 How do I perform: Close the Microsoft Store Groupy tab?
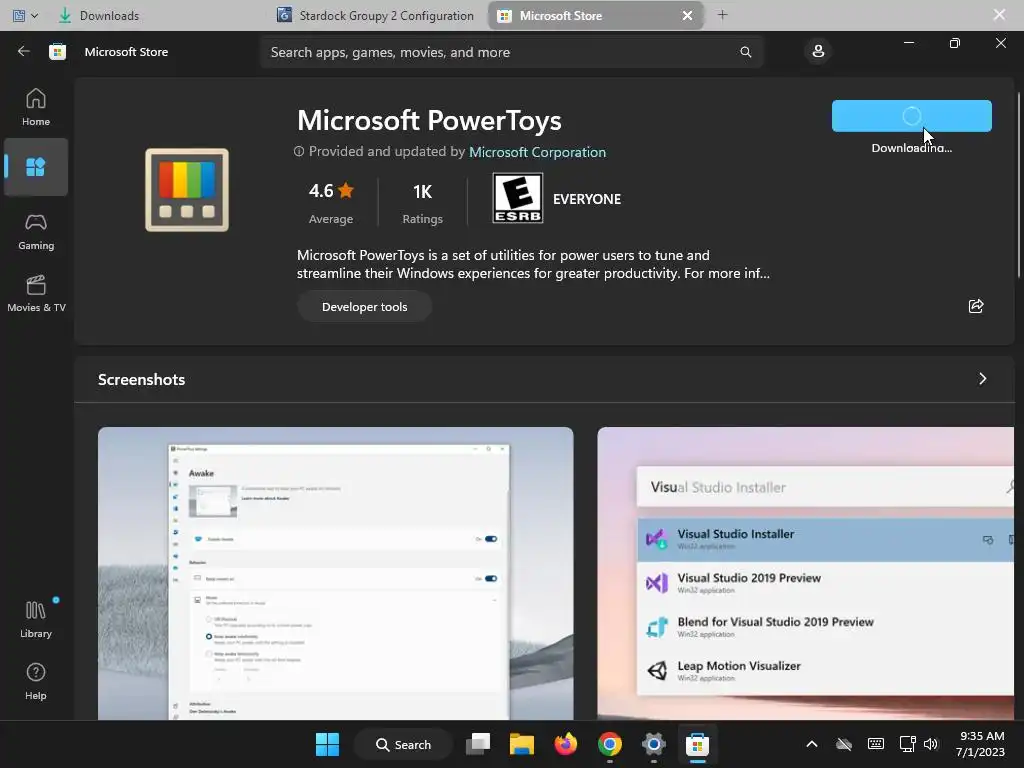687,15
